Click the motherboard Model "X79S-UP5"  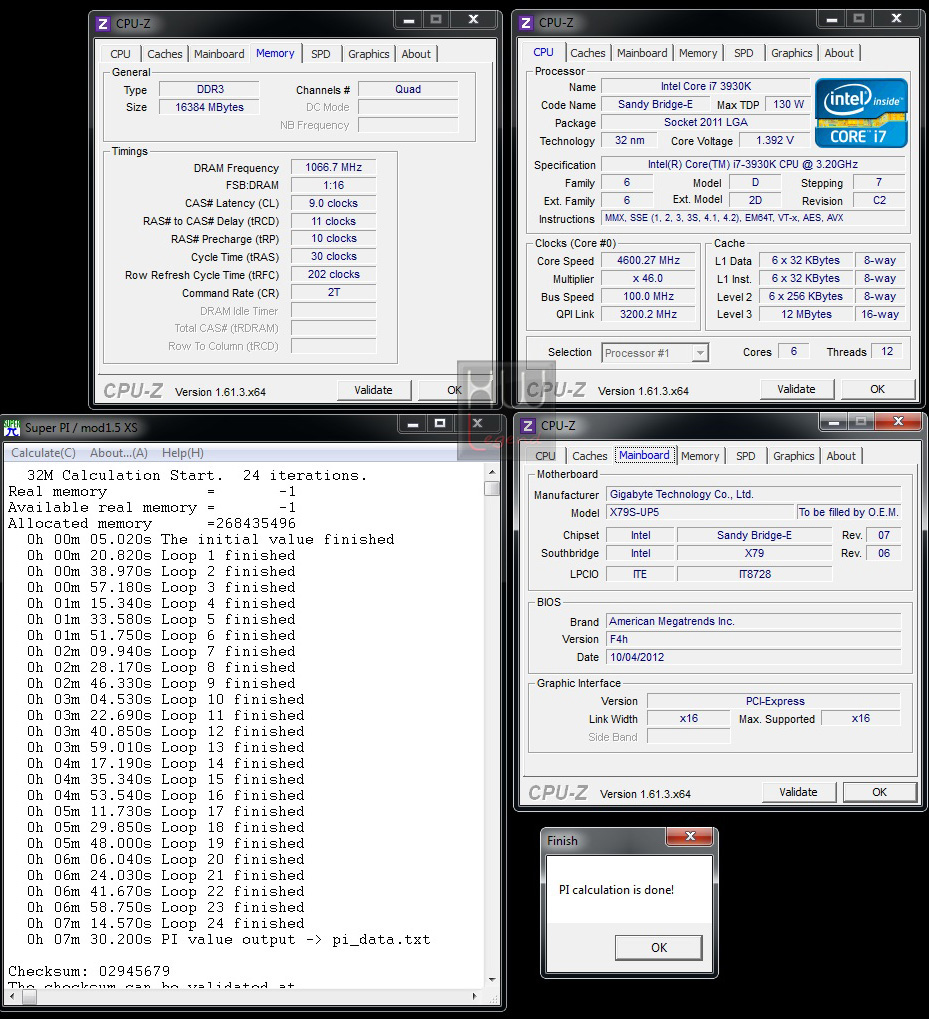(700, 512)
